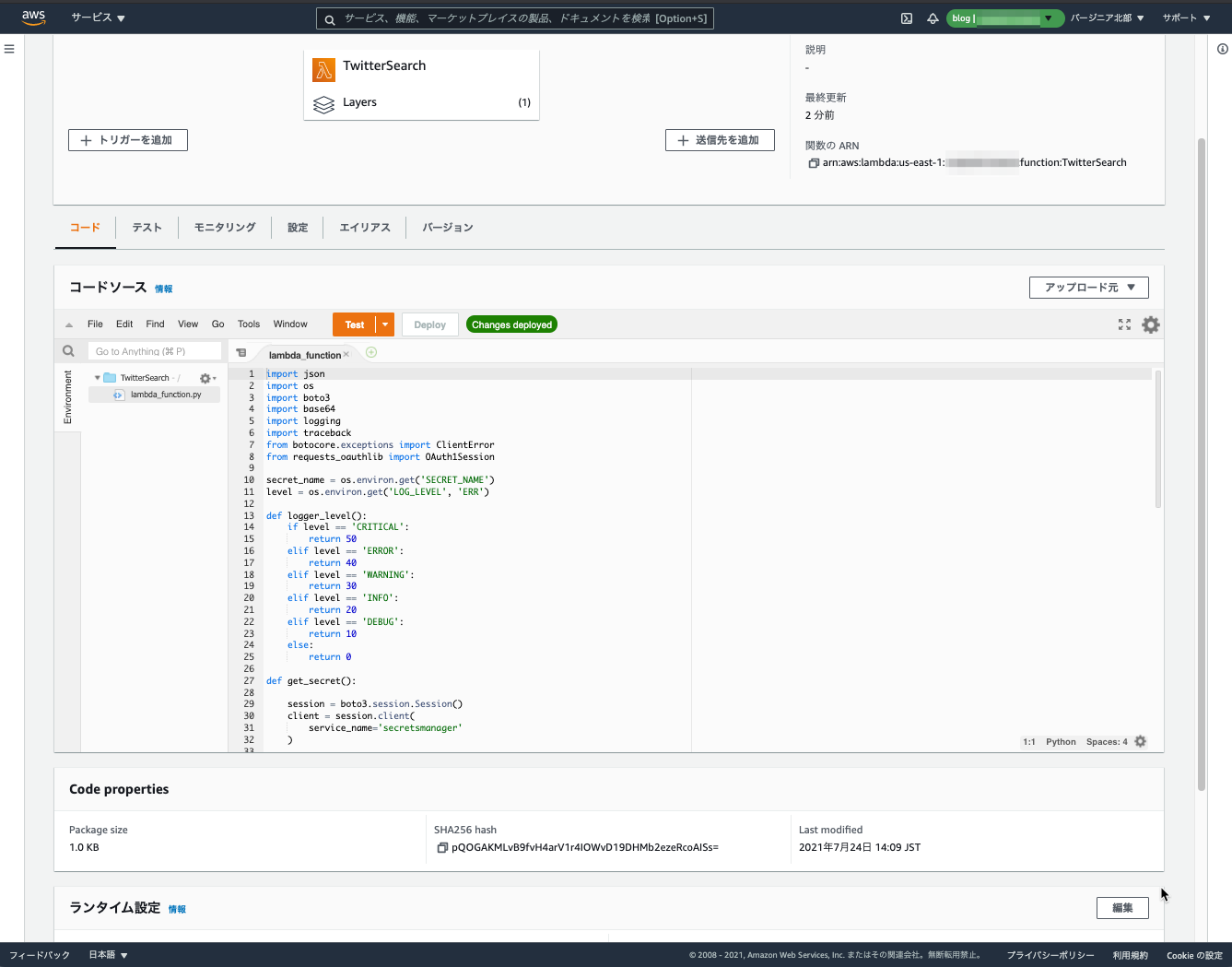Image resolution: width=1232 pixels, height=967 pixels.
Task: Open the ランタイム設定 情報 link
Action: [x=177, y=910]
